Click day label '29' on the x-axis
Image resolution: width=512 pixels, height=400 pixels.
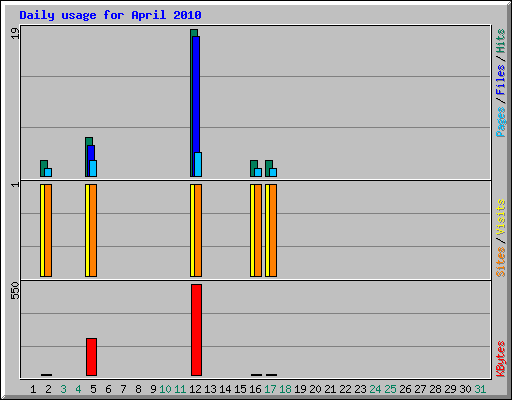coord(450,389)
